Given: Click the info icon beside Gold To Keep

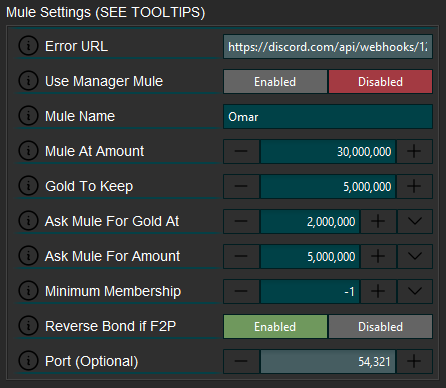Looking at the screenshot, I should (x=28, y=186).
